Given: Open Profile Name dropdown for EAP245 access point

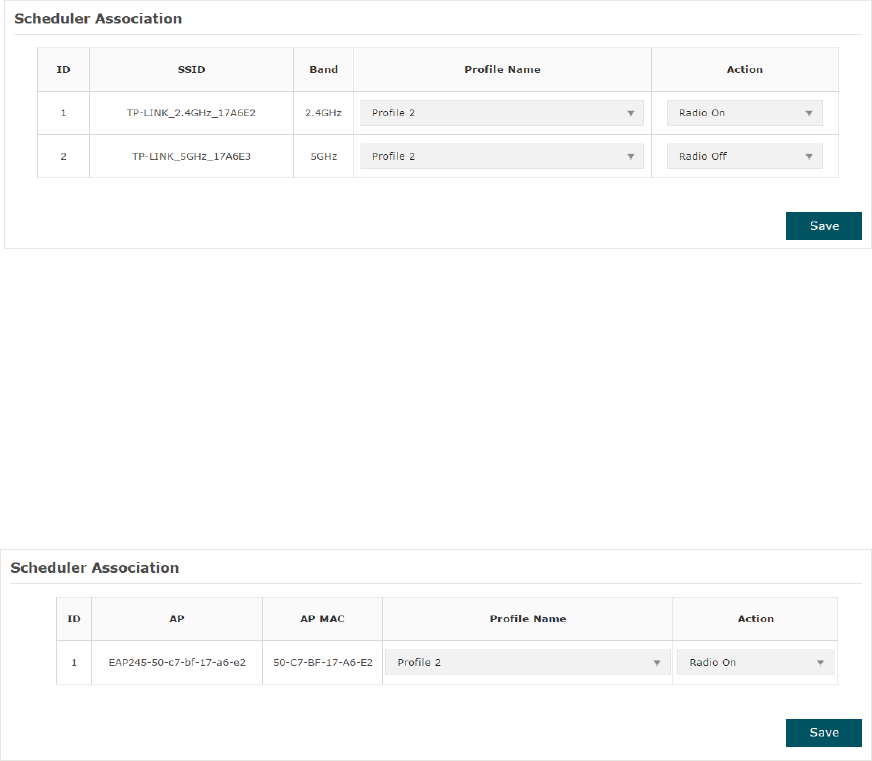Looking at the screenshot, I should click(528, 663).
